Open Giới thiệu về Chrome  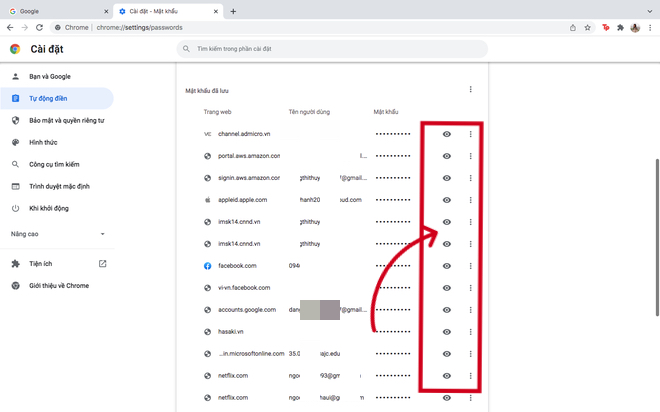point(57,285)
